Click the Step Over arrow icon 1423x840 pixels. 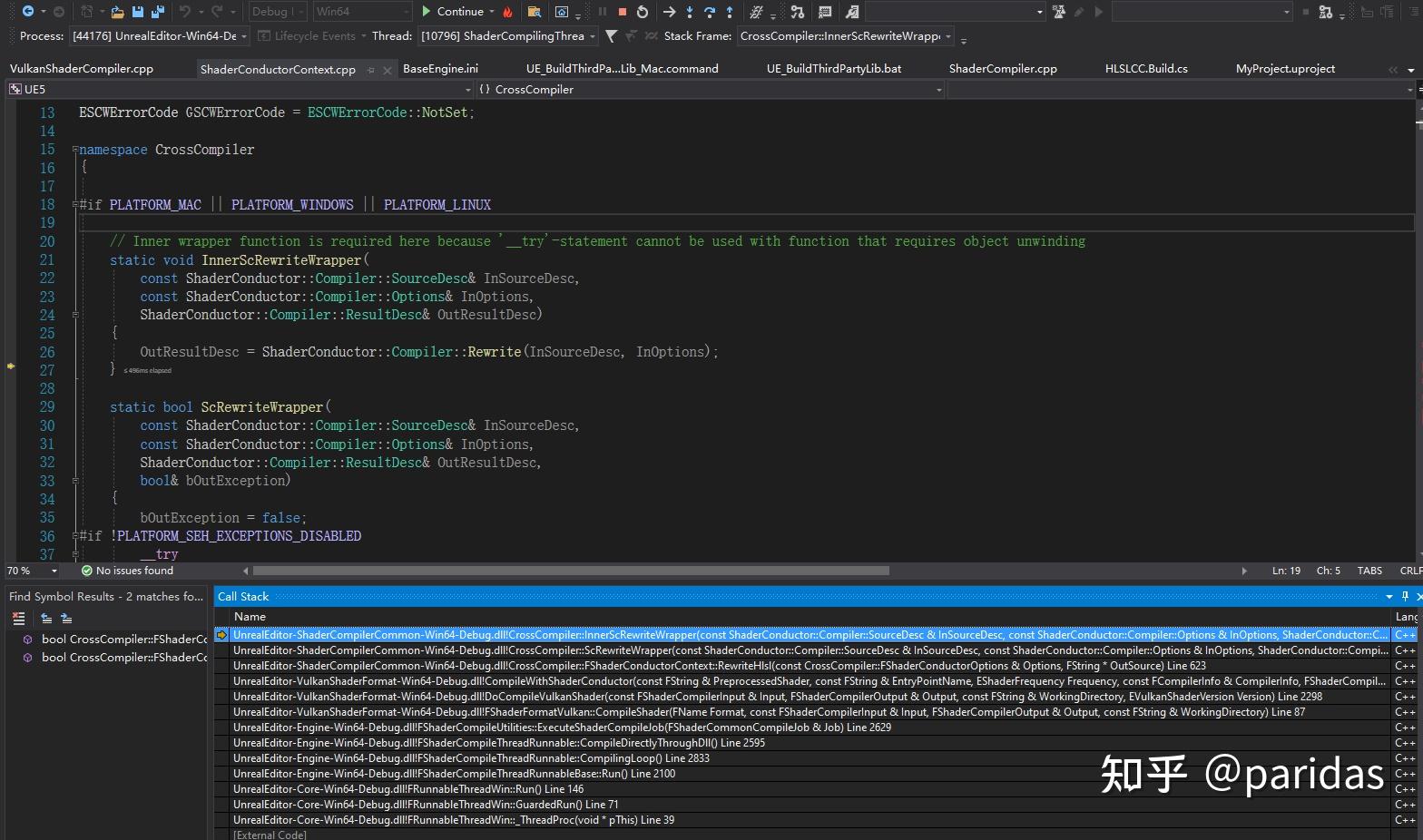[710, 12]
